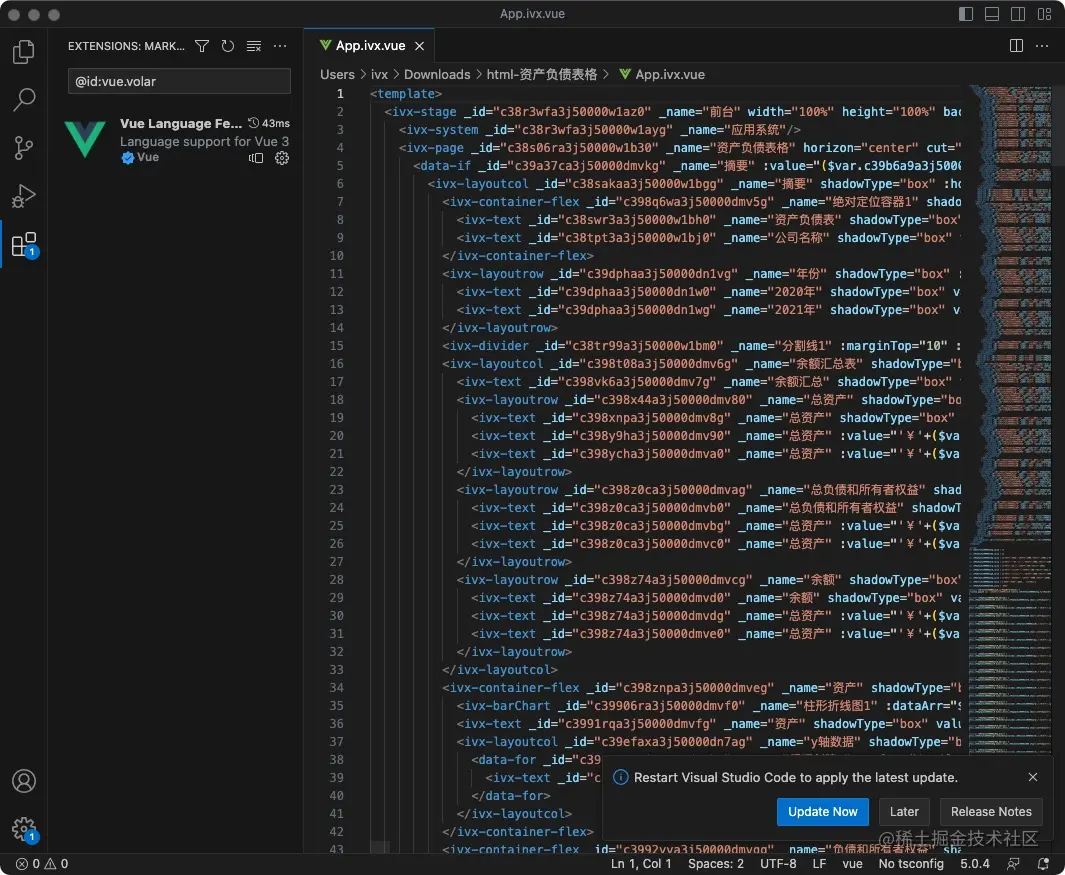Click 43ms activation time label

(275, 124)
